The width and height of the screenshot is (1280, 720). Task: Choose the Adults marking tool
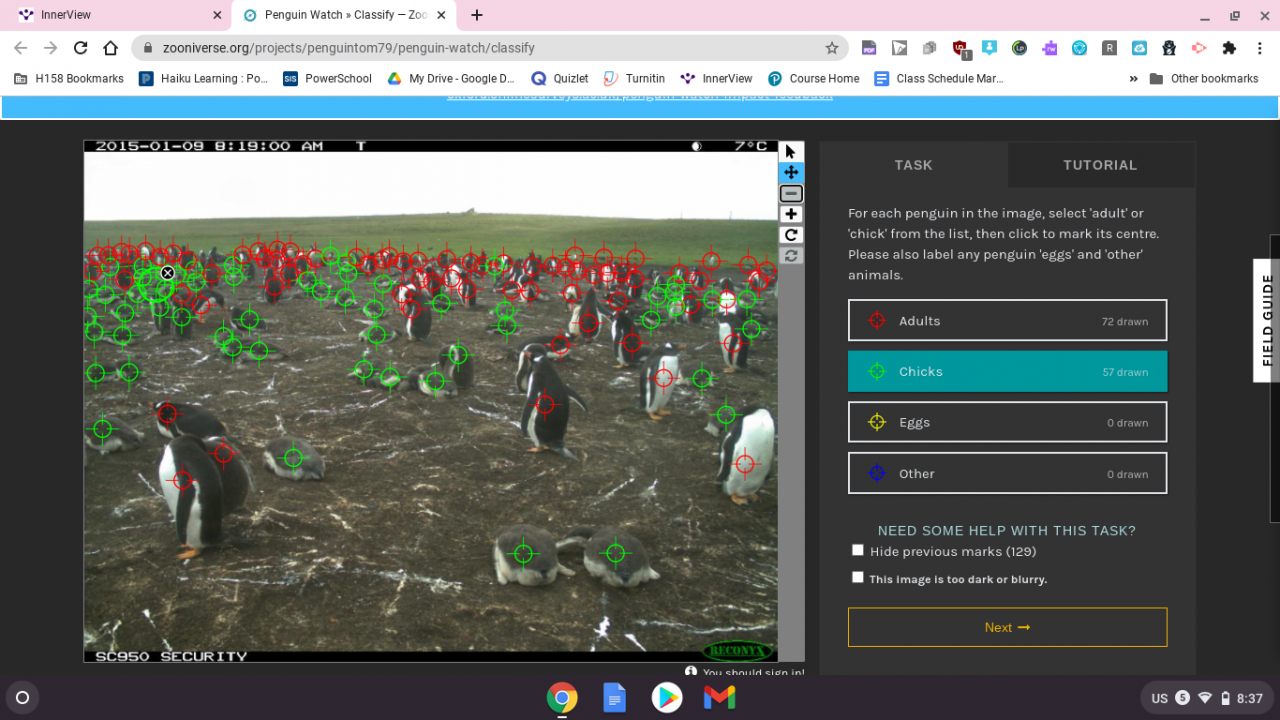(x=1007, y=321)
